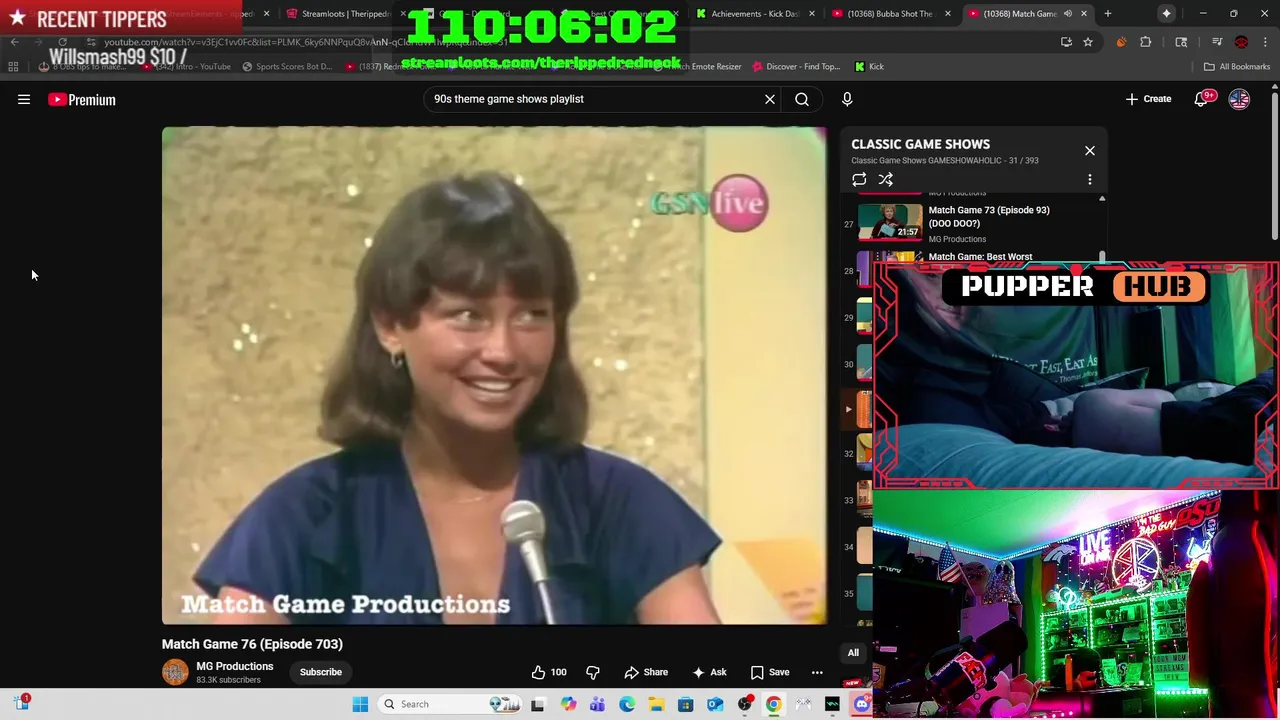
Task: Toggle shuffle playlist
Action: pos(886,180)
